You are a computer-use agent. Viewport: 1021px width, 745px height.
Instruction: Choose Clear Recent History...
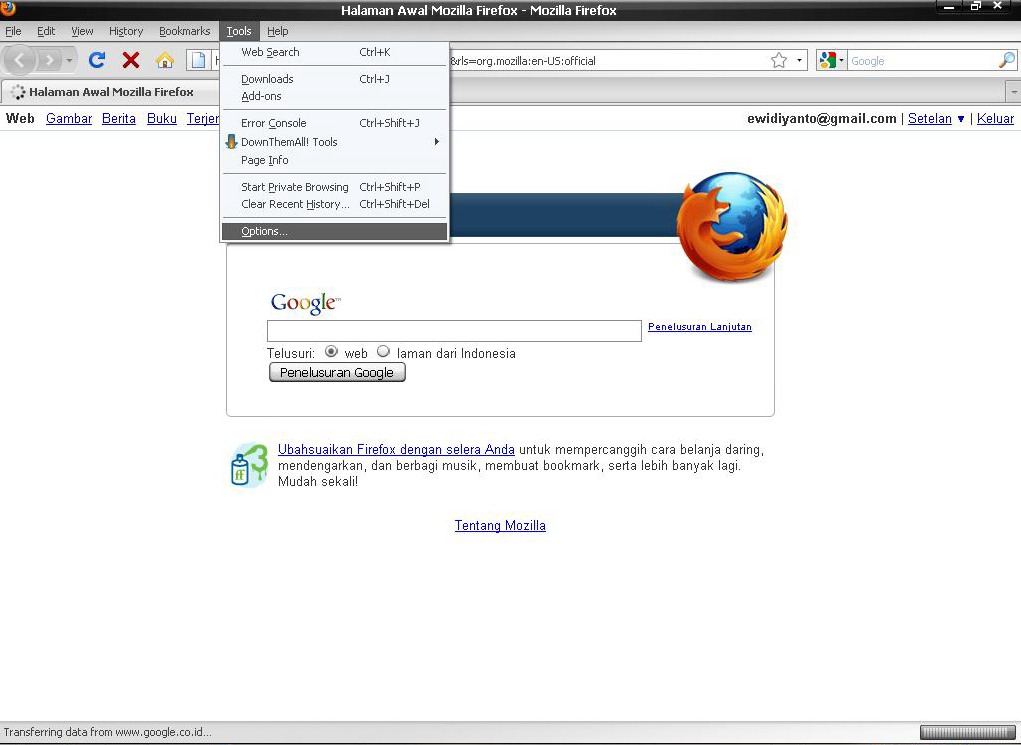pyautogui.click(x=335, y=204)
